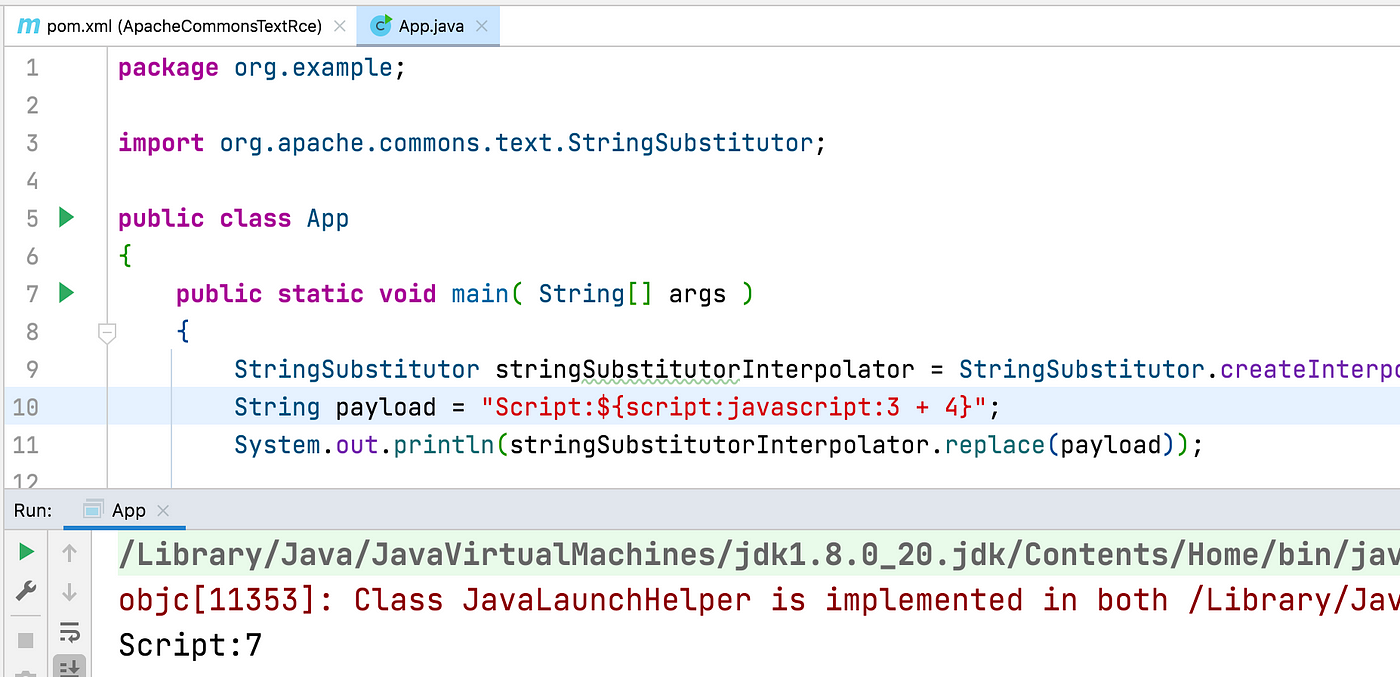
Task: Click the 'replace' method call on line 11
Action: click(x=995, y=445)
